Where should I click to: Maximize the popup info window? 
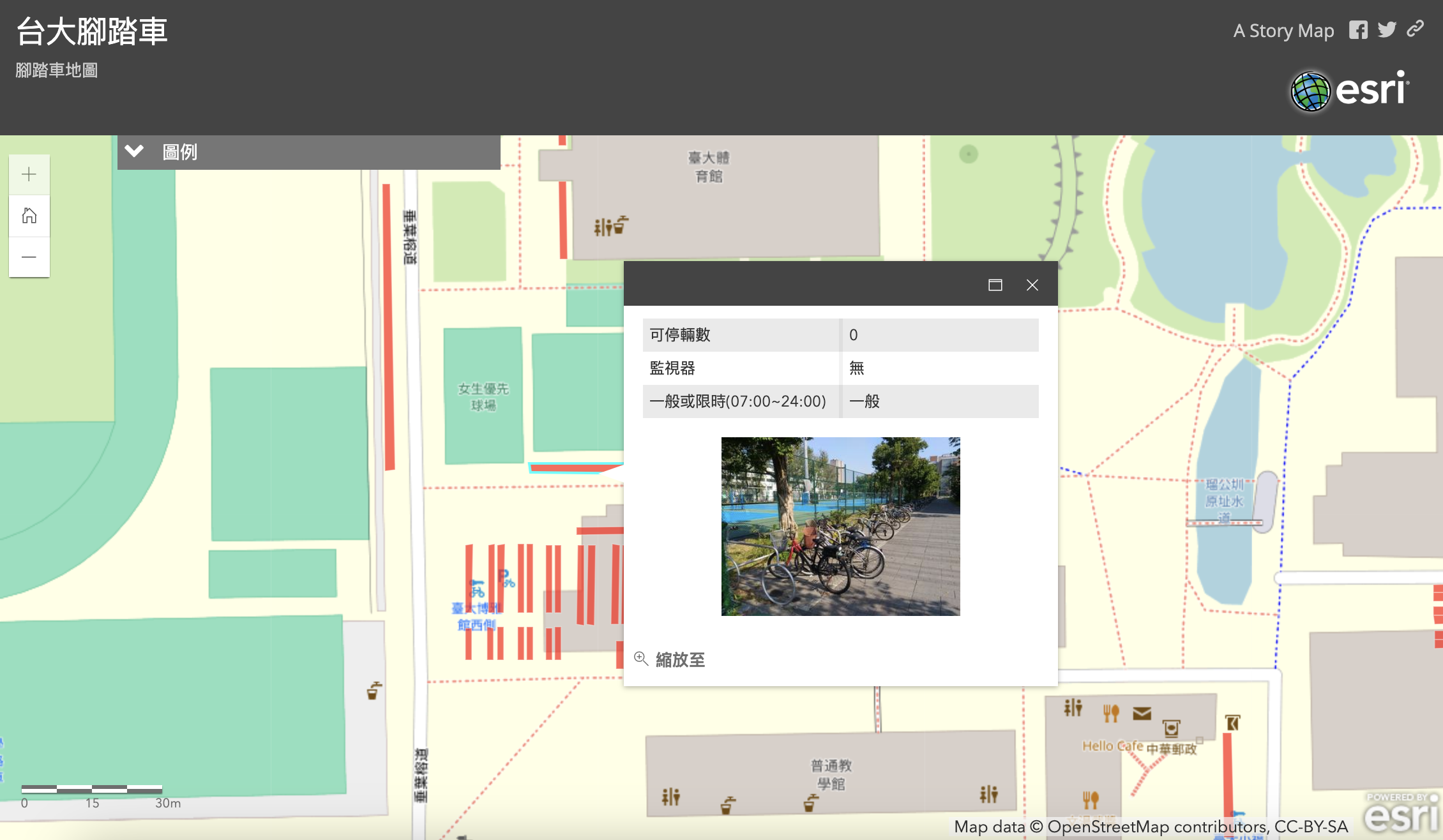(x=995, y=285)
